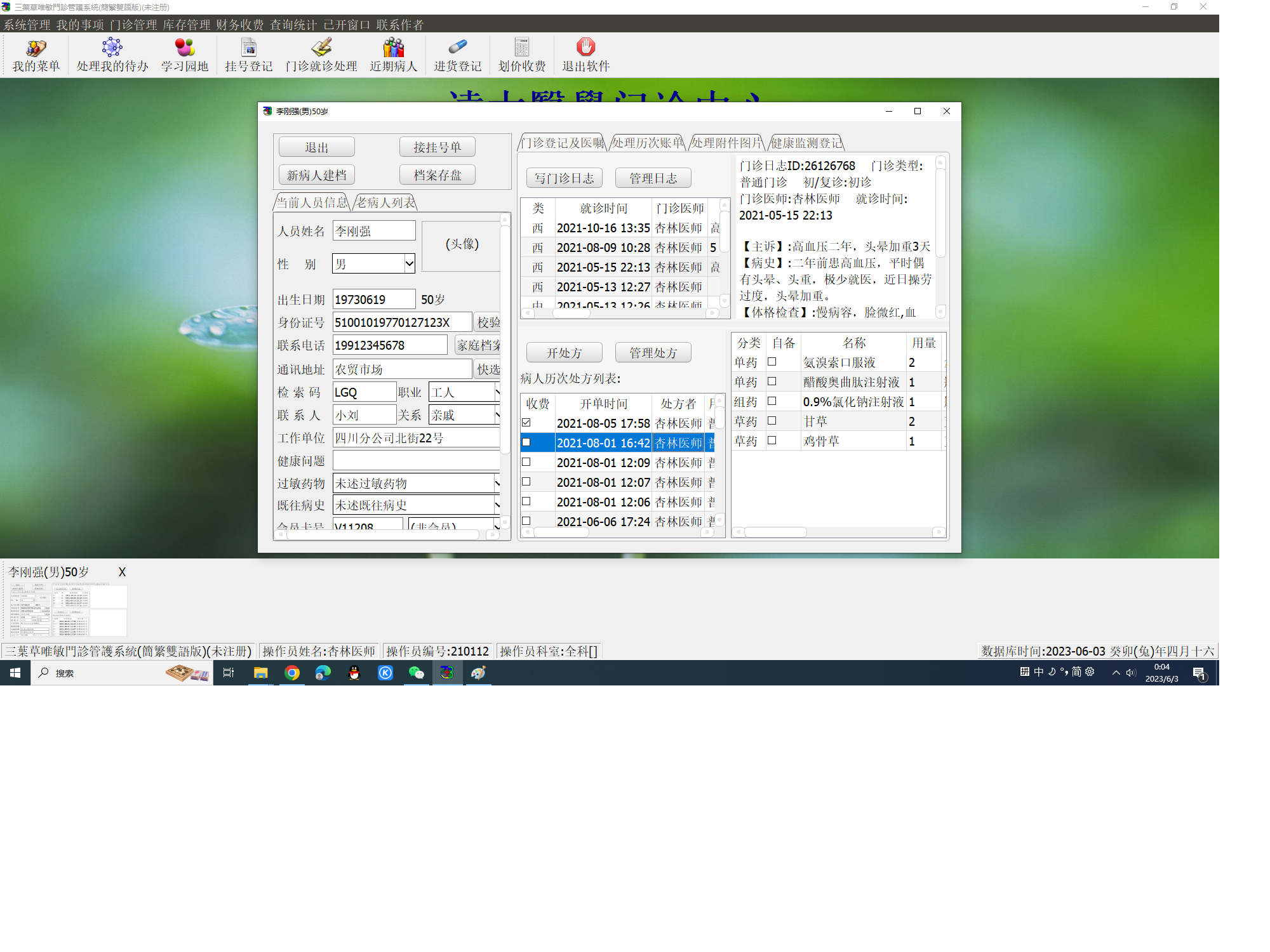The width and height of the screenshot is (1270, 952).
Task: Expand the 职业 dropdown
Action: 497,392
